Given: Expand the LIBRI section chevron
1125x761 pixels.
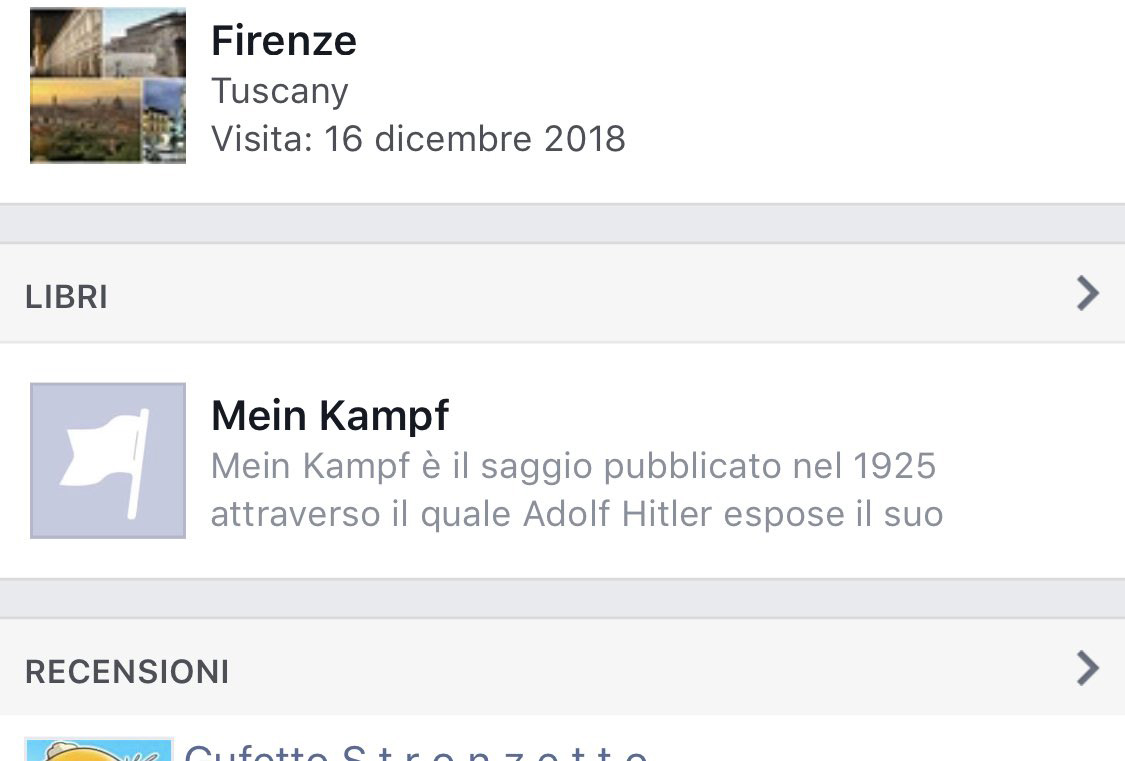Looking at the screenshot, I should pos(1088,293).
